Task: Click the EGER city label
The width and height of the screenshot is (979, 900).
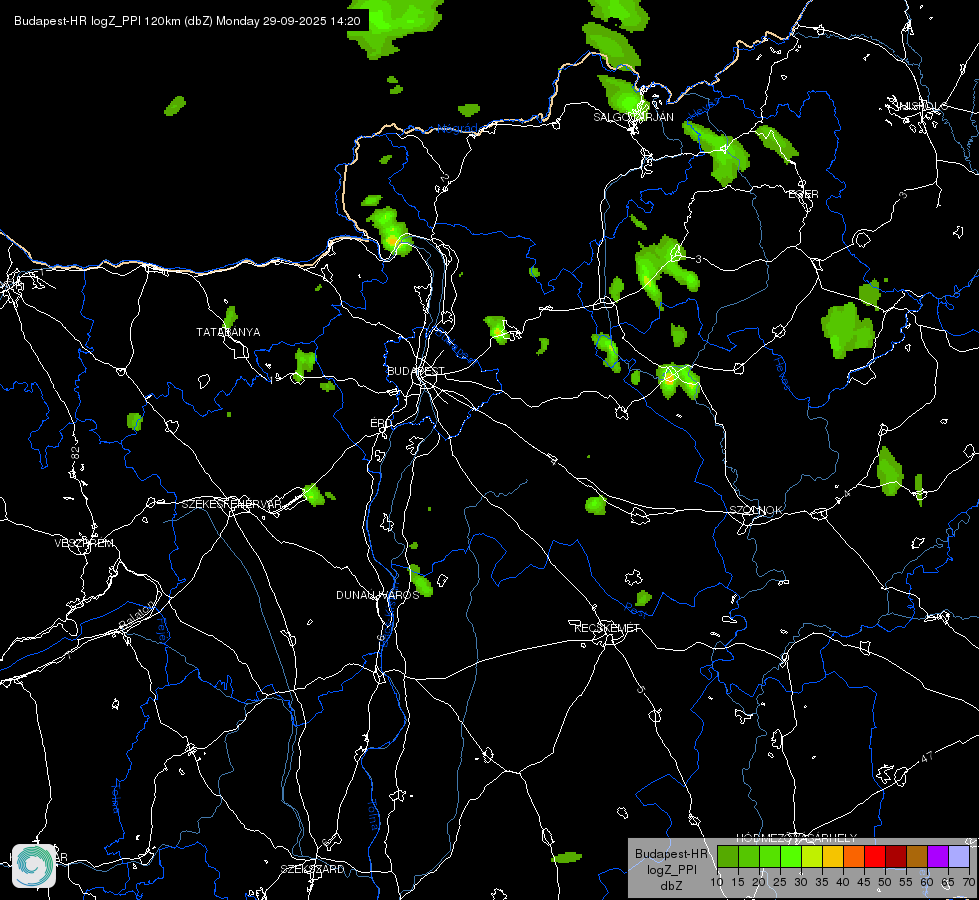Action: click(x=803, y=194)
